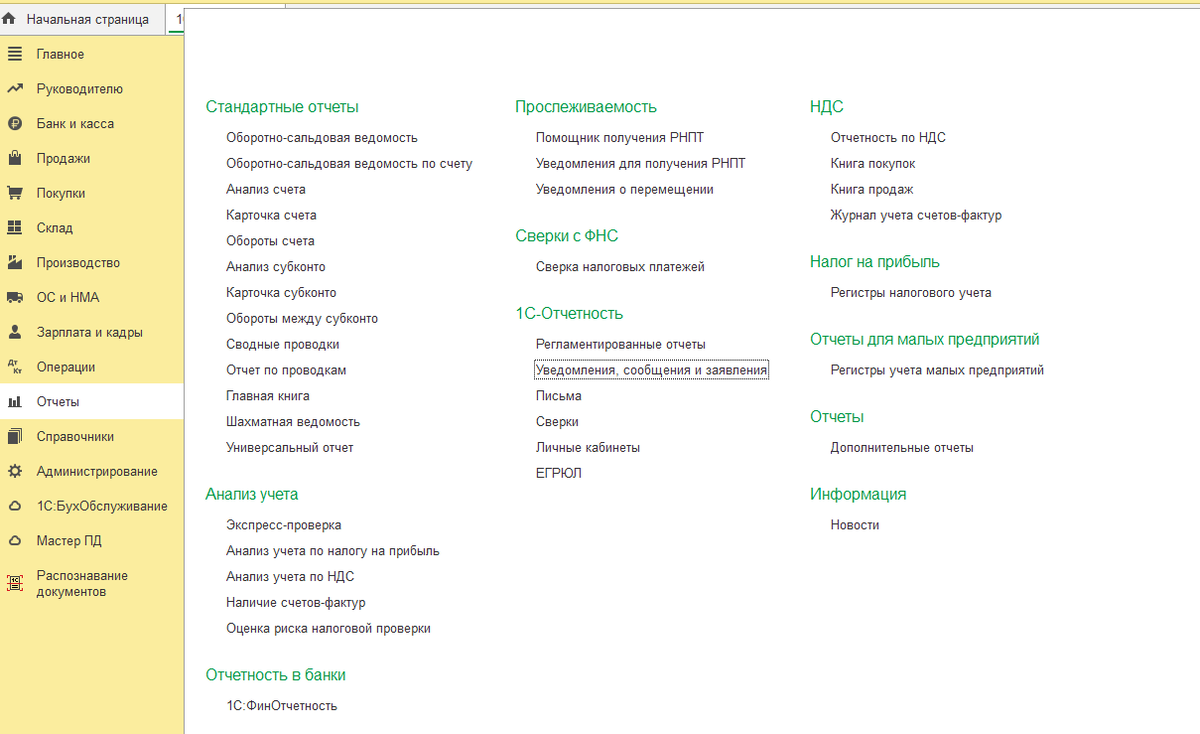Open the Анализ субконто report

coord(276,267)
